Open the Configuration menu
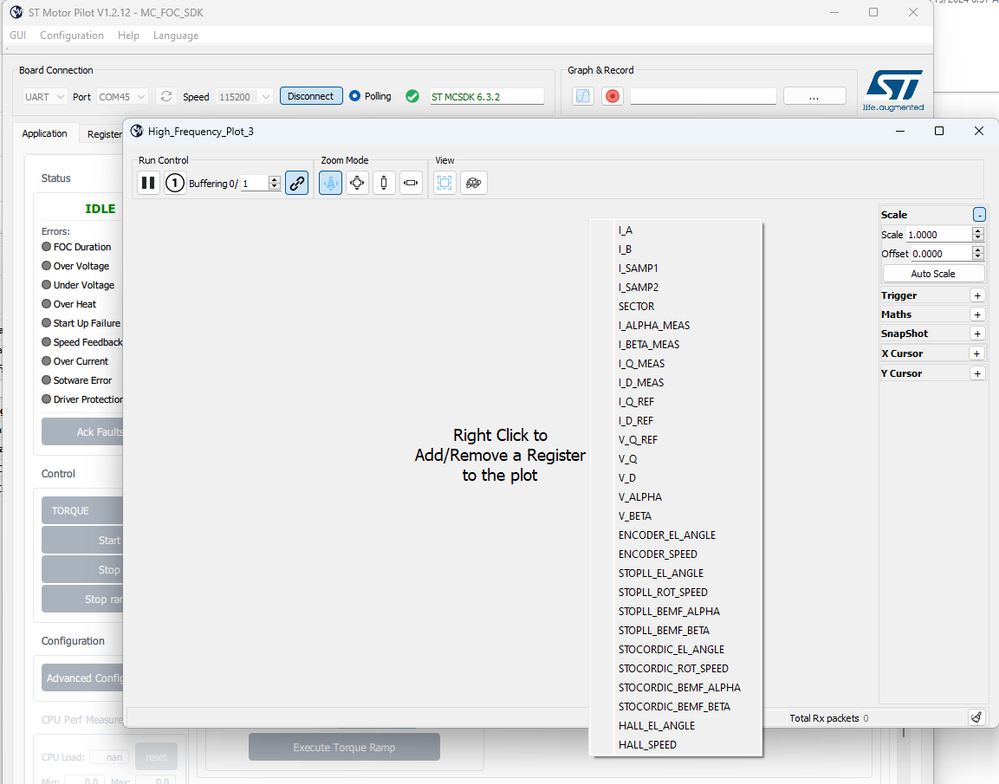 pyautogui.click(x=72, y=36)
